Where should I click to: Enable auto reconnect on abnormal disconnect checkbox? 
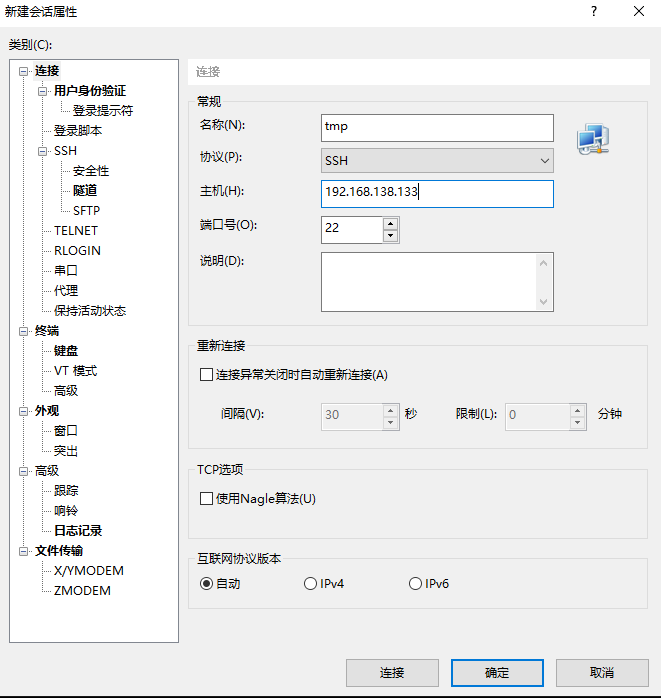coord(207,375)
